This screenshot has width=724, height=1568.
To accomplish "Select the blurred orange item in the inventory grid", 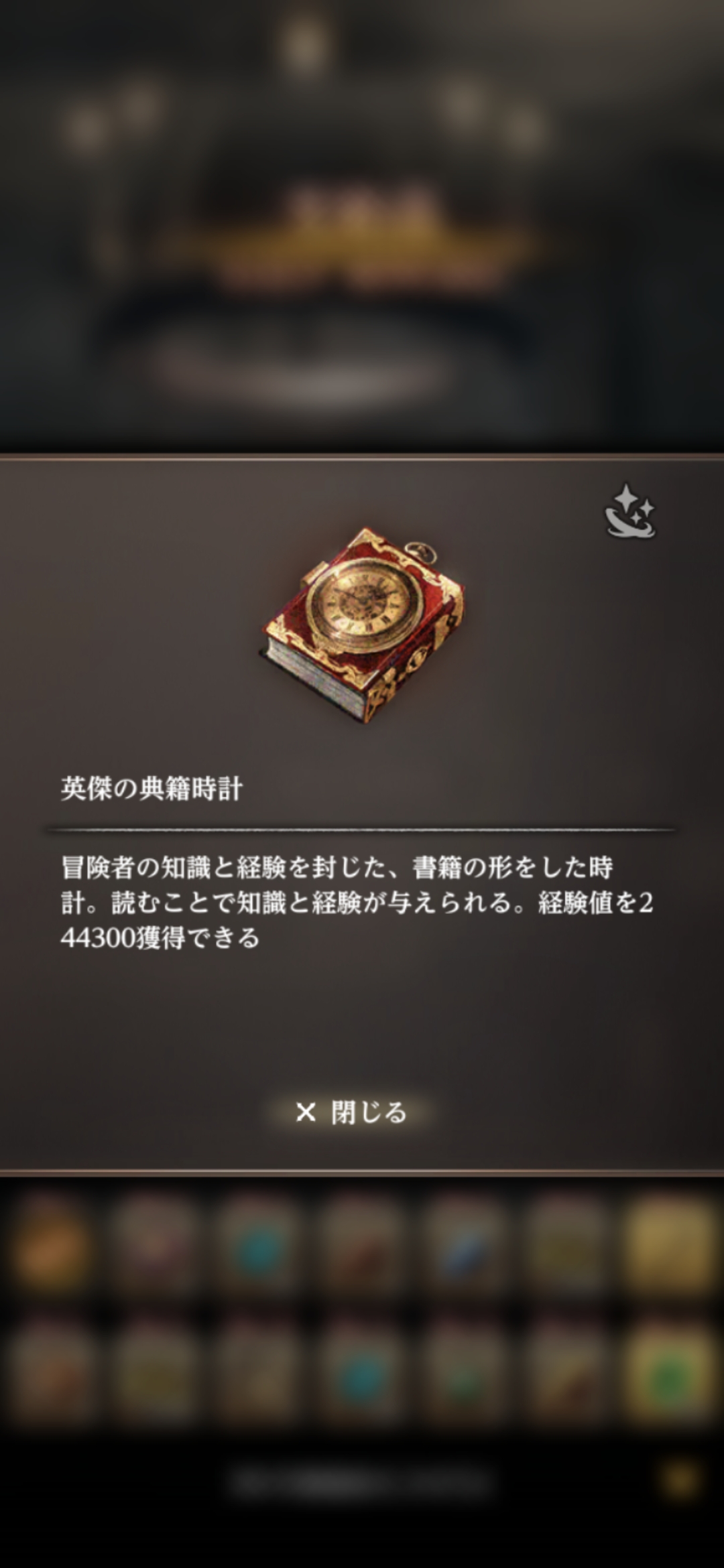I will (52, 1246).
